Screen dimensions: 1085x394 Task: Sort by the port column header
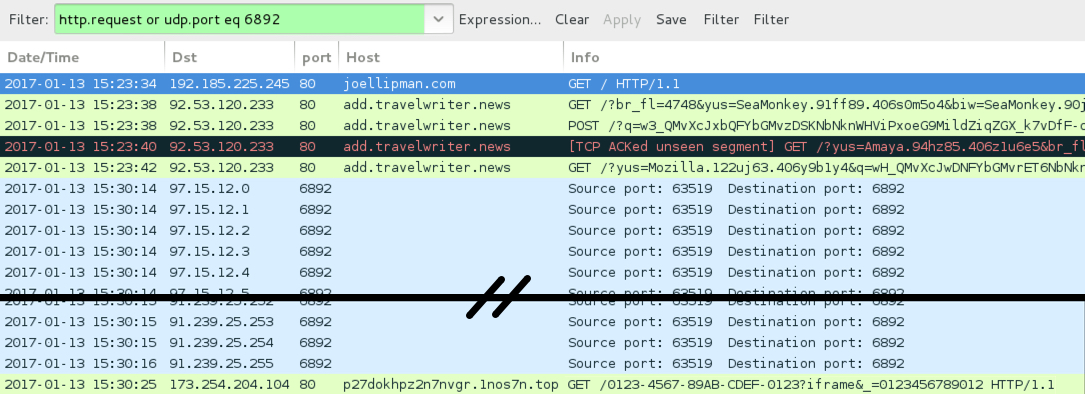(x=317, y=57)
